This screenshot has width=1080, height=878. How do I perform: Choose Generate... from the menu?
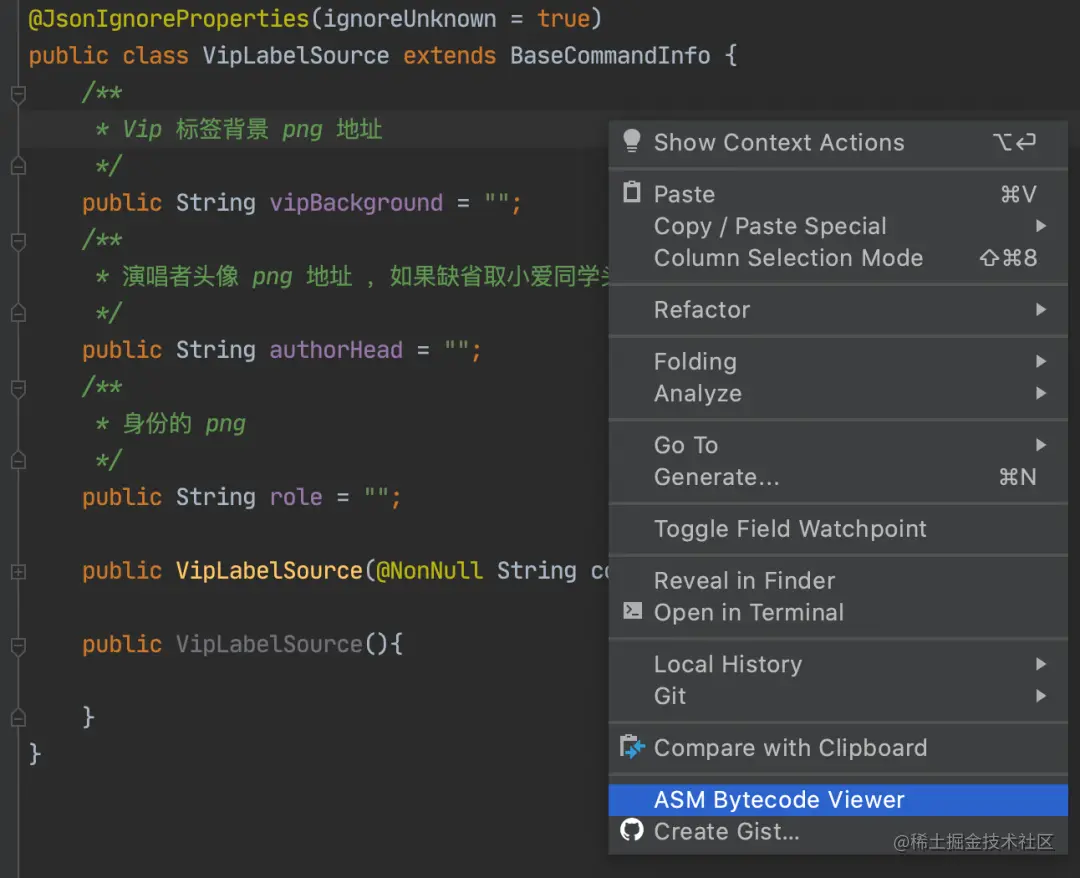point(838,477)
